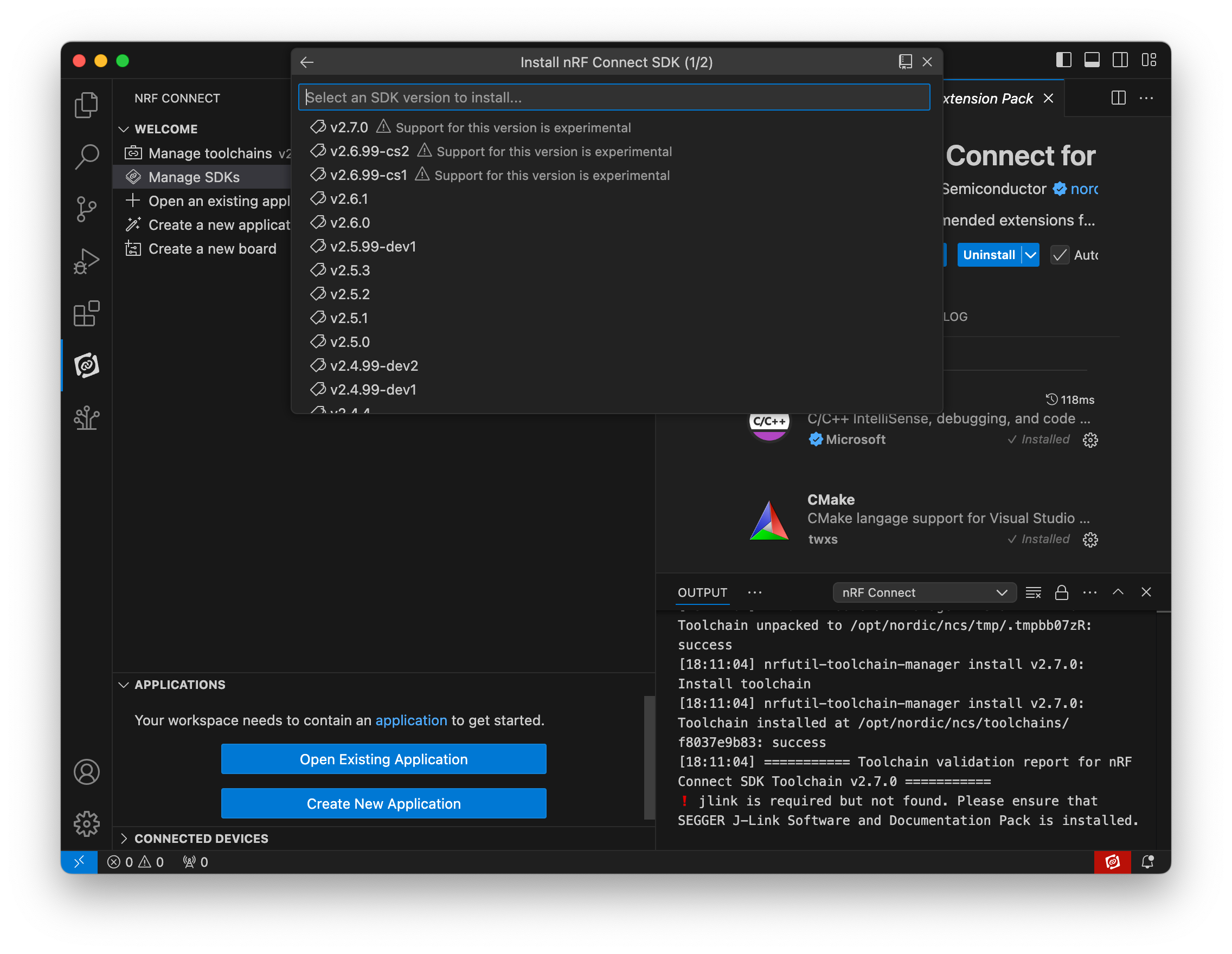Clear the output panel

click(1034, 592)
